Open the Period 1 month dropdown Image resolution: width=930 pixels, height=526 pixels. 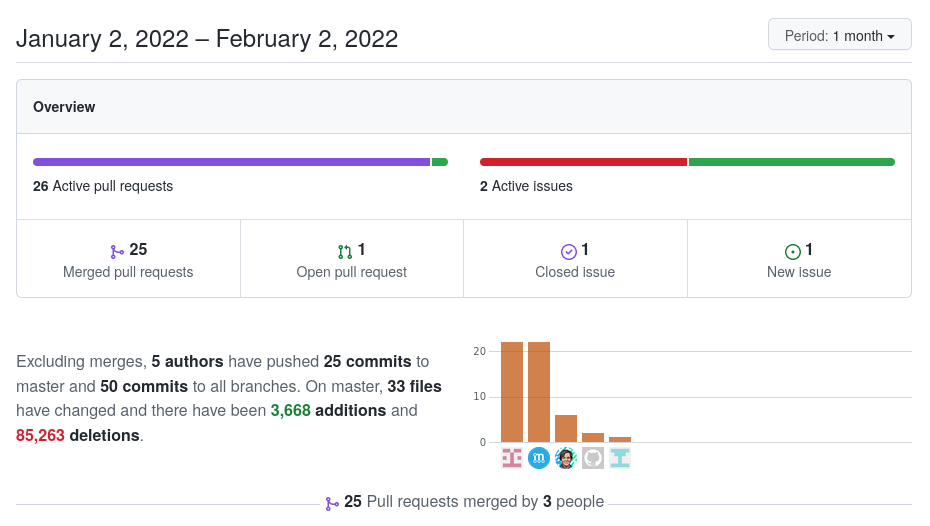[x=839, y=36]
